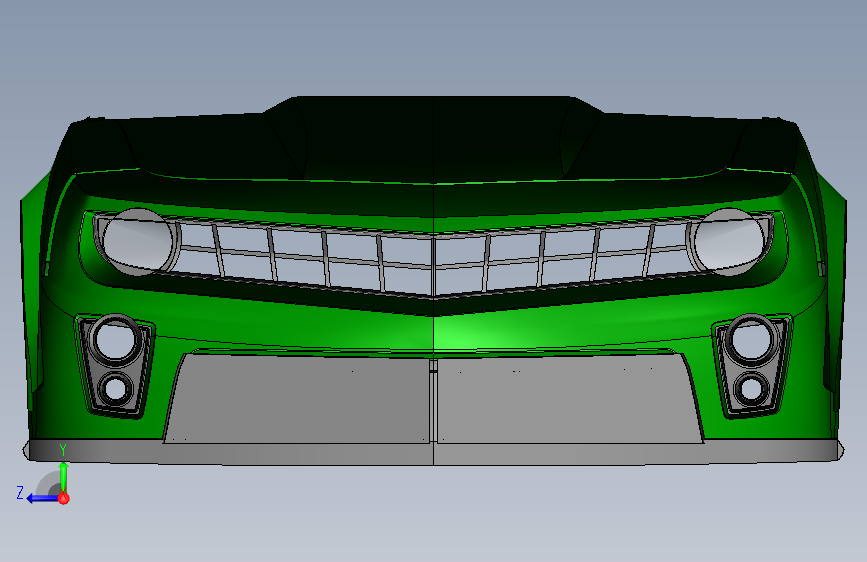The height and width of the screenshot is (562, 867).
Task: Select the gray front splitter strip at the bottom
Action: [x=434, y=452]
